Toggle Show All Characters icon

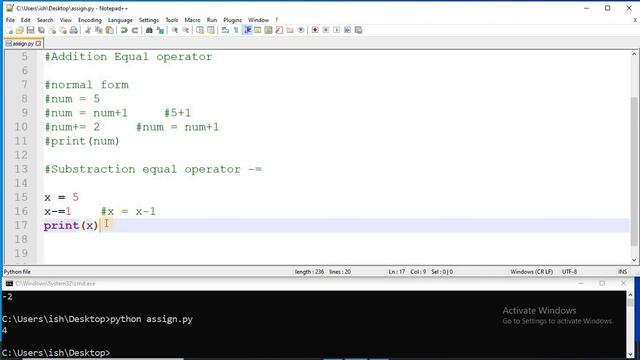pos(236,30)
